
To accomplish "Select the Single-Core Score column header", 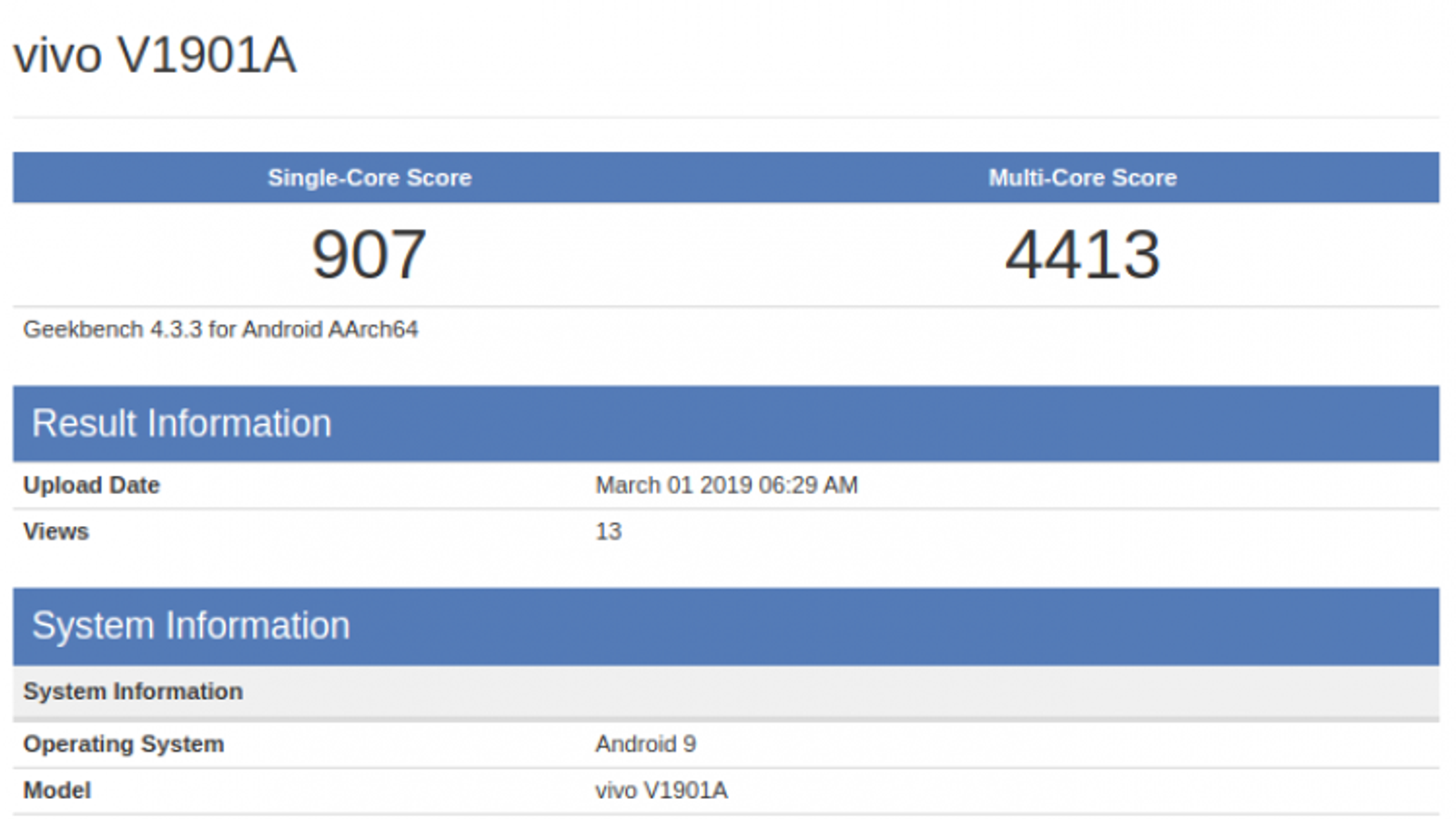I will pyautogui.click(x=369, y=177).
